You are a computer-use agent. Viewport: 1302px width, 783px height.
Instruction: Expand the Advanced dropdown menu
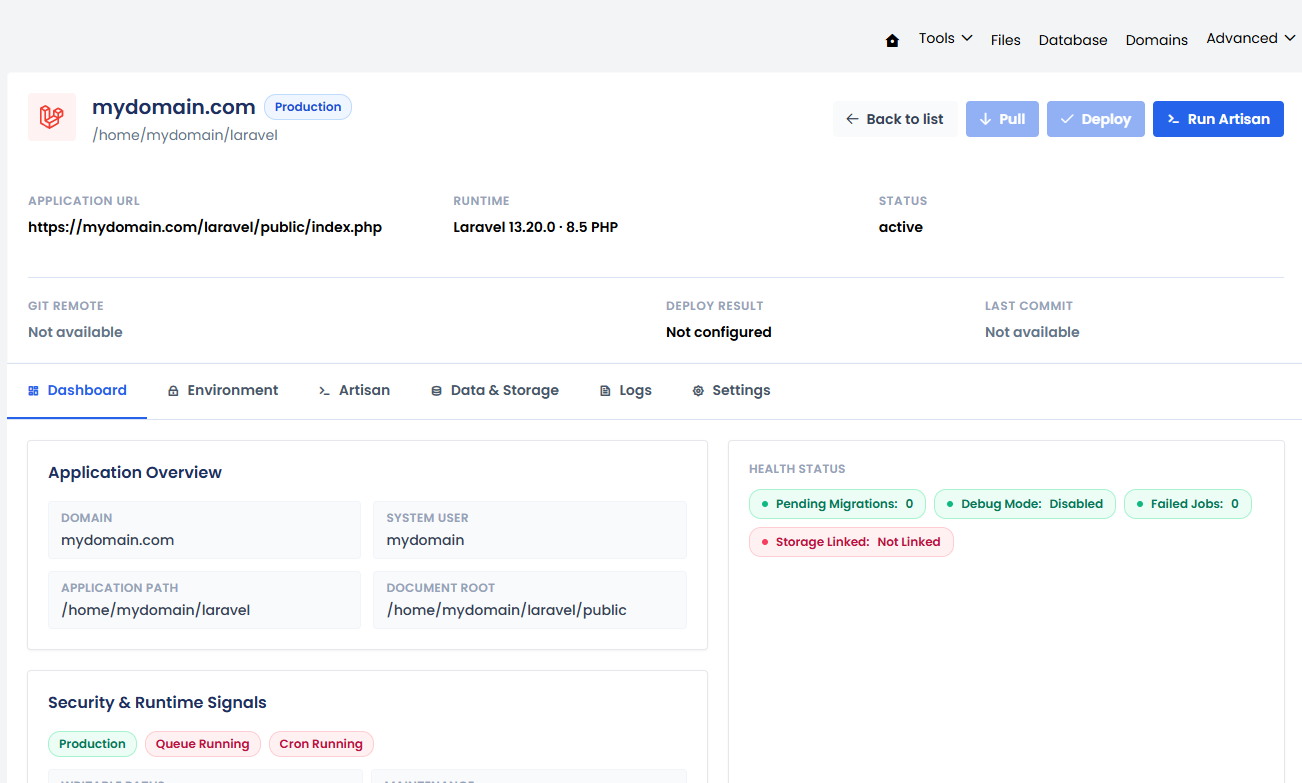[x=1251, y=39]
